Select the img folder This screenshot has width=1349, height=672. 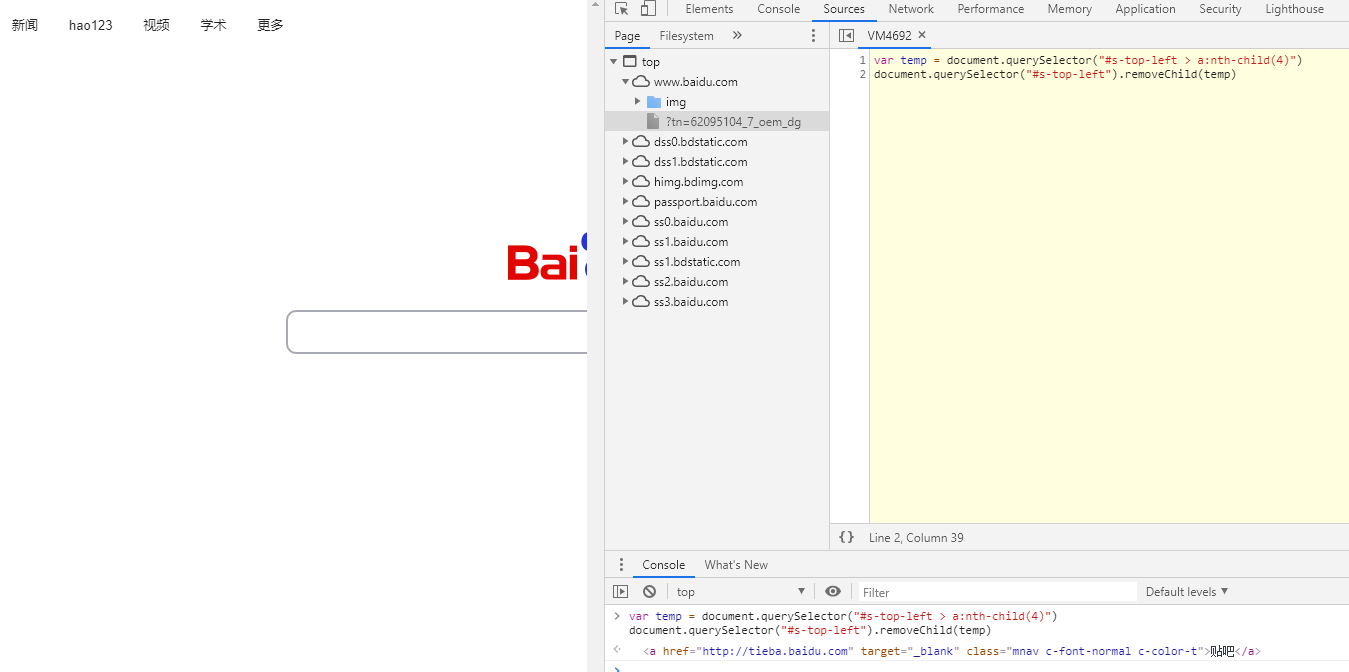coord(676,102)
